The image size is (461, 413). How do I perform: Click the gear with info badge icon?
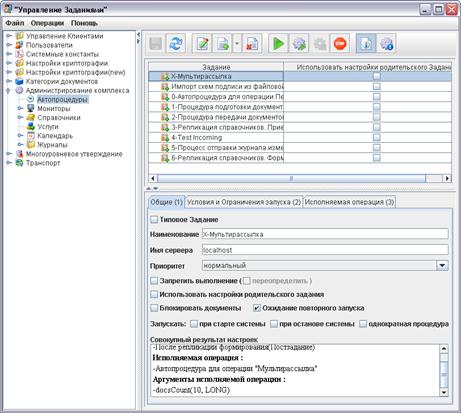[x=386, y=44]
